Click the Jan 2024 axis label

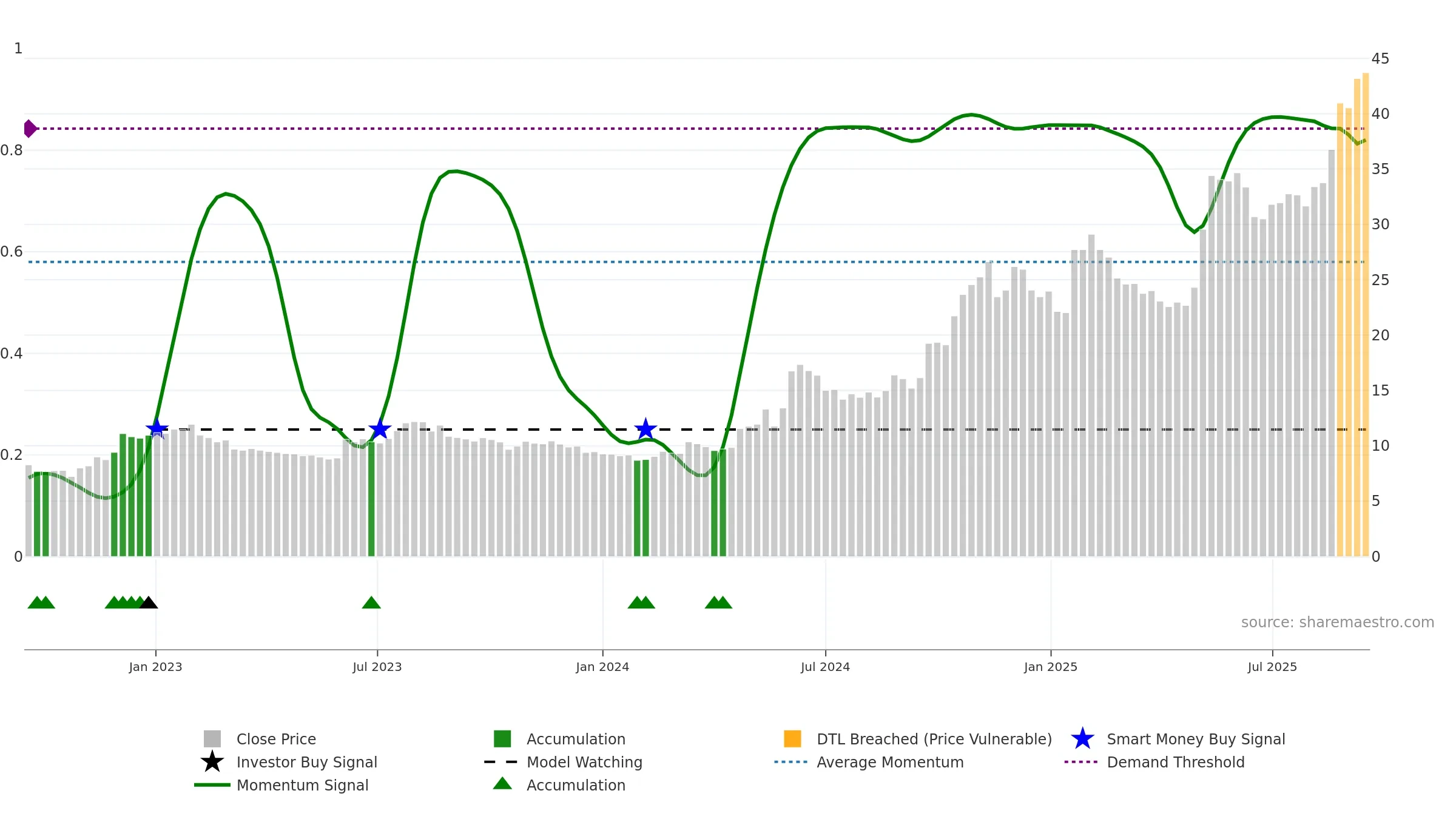click(x=602, y=667)
